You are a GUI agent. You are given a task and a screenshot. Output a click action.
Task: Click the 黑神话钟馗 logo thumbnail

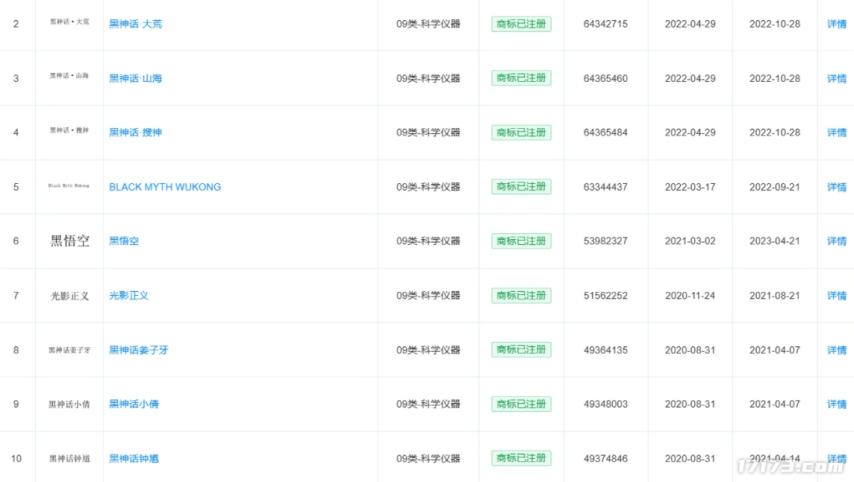pos(70,459)
